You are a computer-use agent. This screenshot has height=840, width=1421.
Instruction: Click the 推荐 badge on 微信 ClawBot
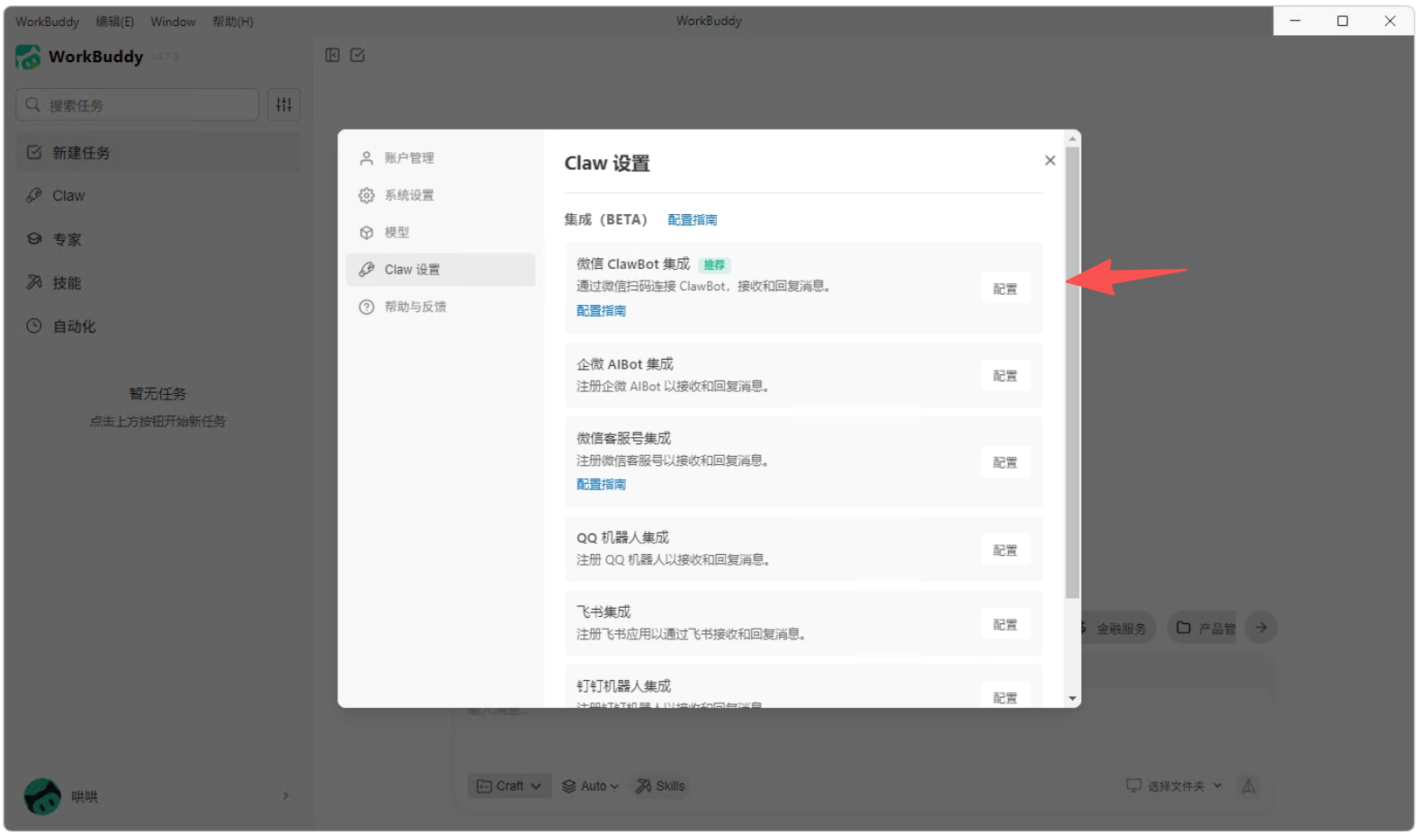tap(714, 264)
